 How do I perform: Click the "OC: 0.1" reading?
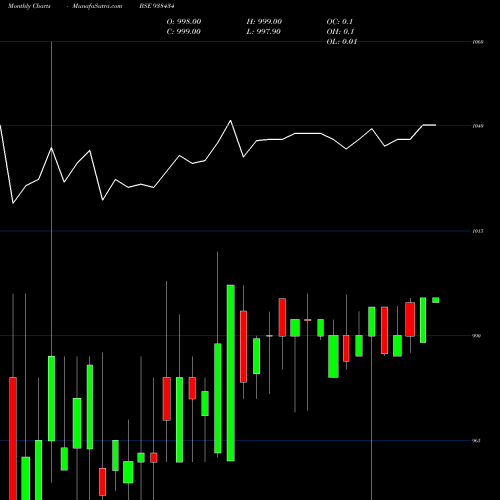(340, 22)
